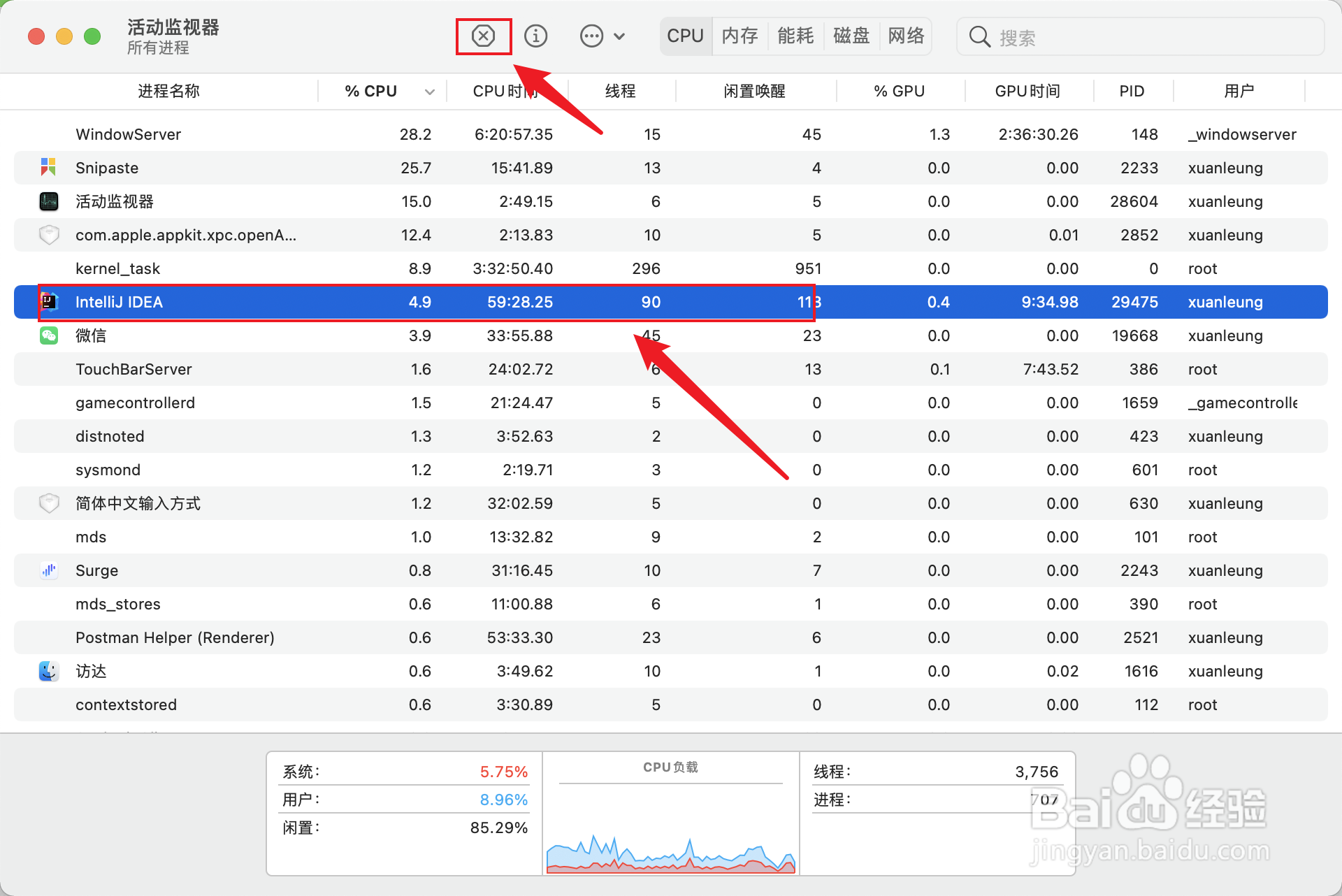
Task: Switch to the 磁盘 tab
Action: click(x=851, y=36)
